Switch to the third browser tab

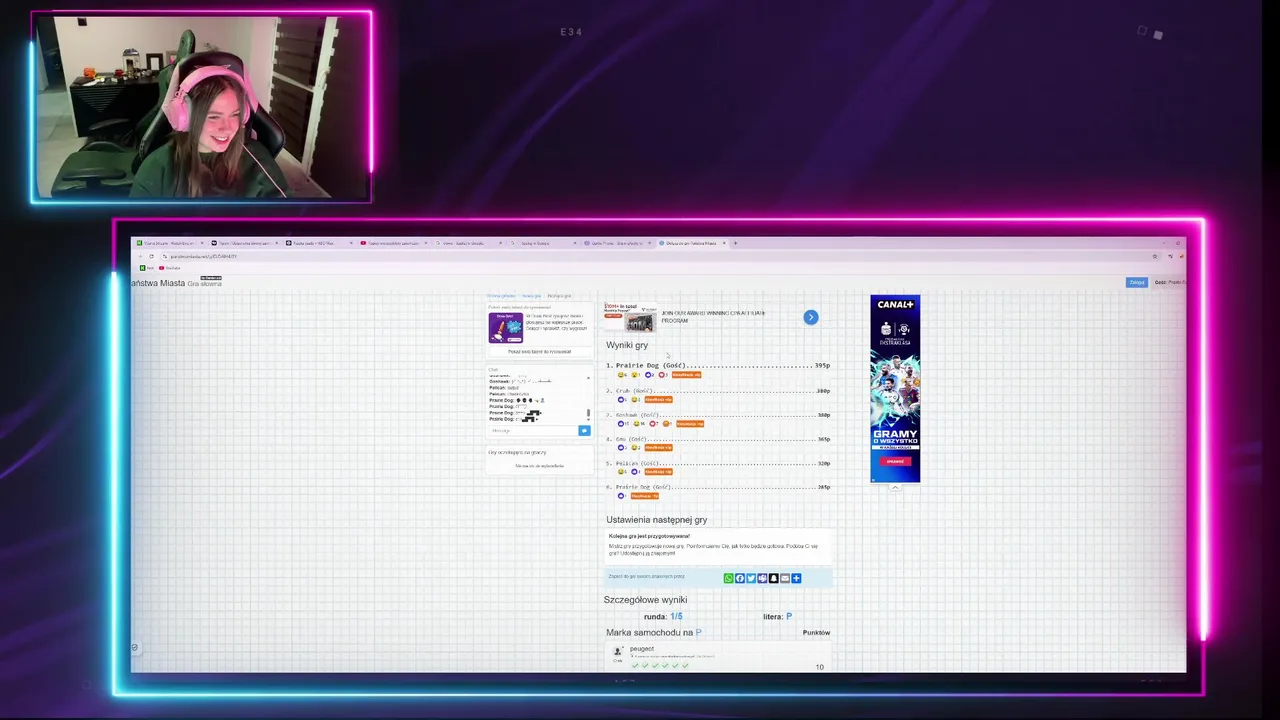320,243
